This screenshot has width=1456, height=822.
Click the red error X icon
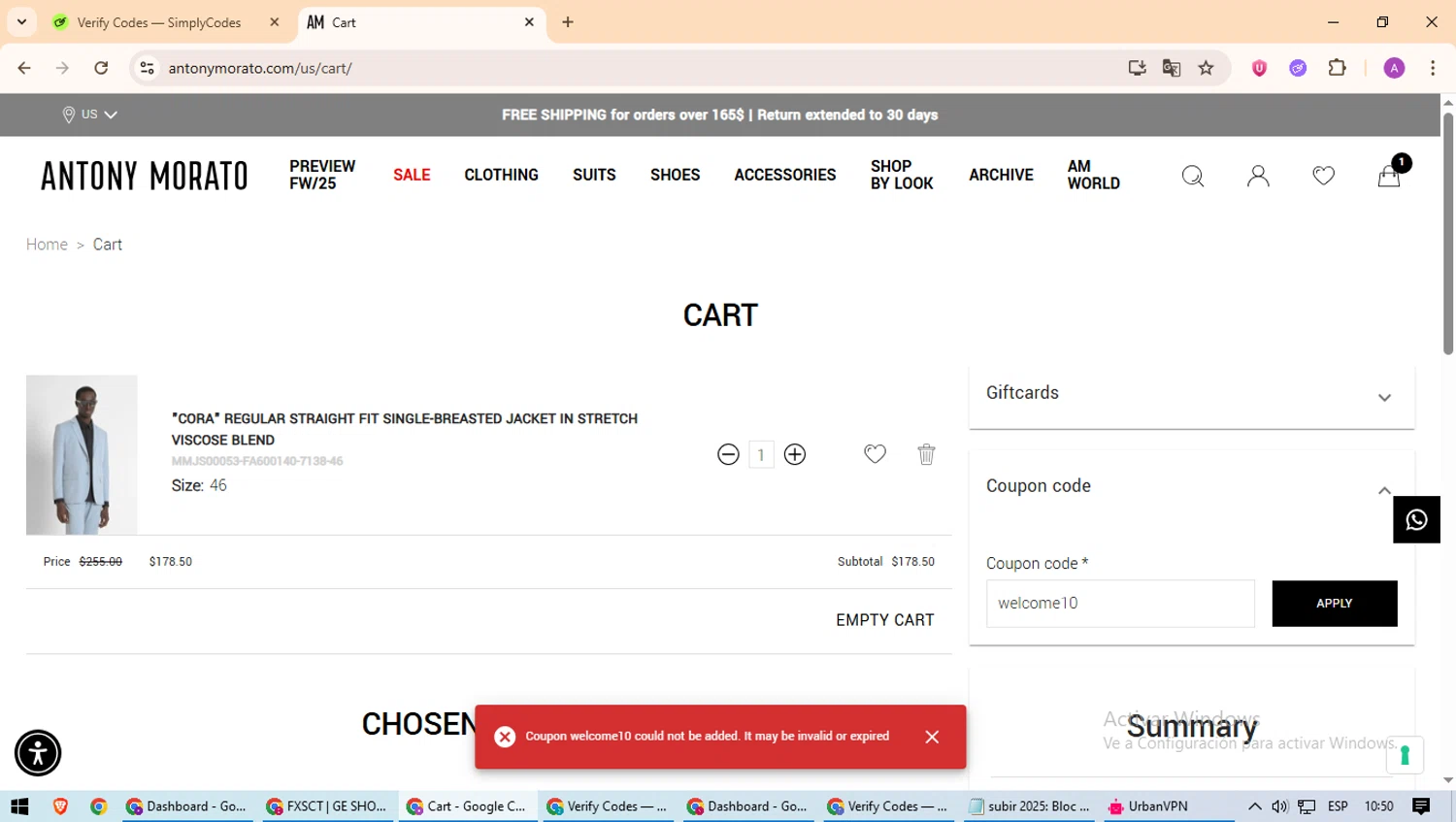(505, 737)
